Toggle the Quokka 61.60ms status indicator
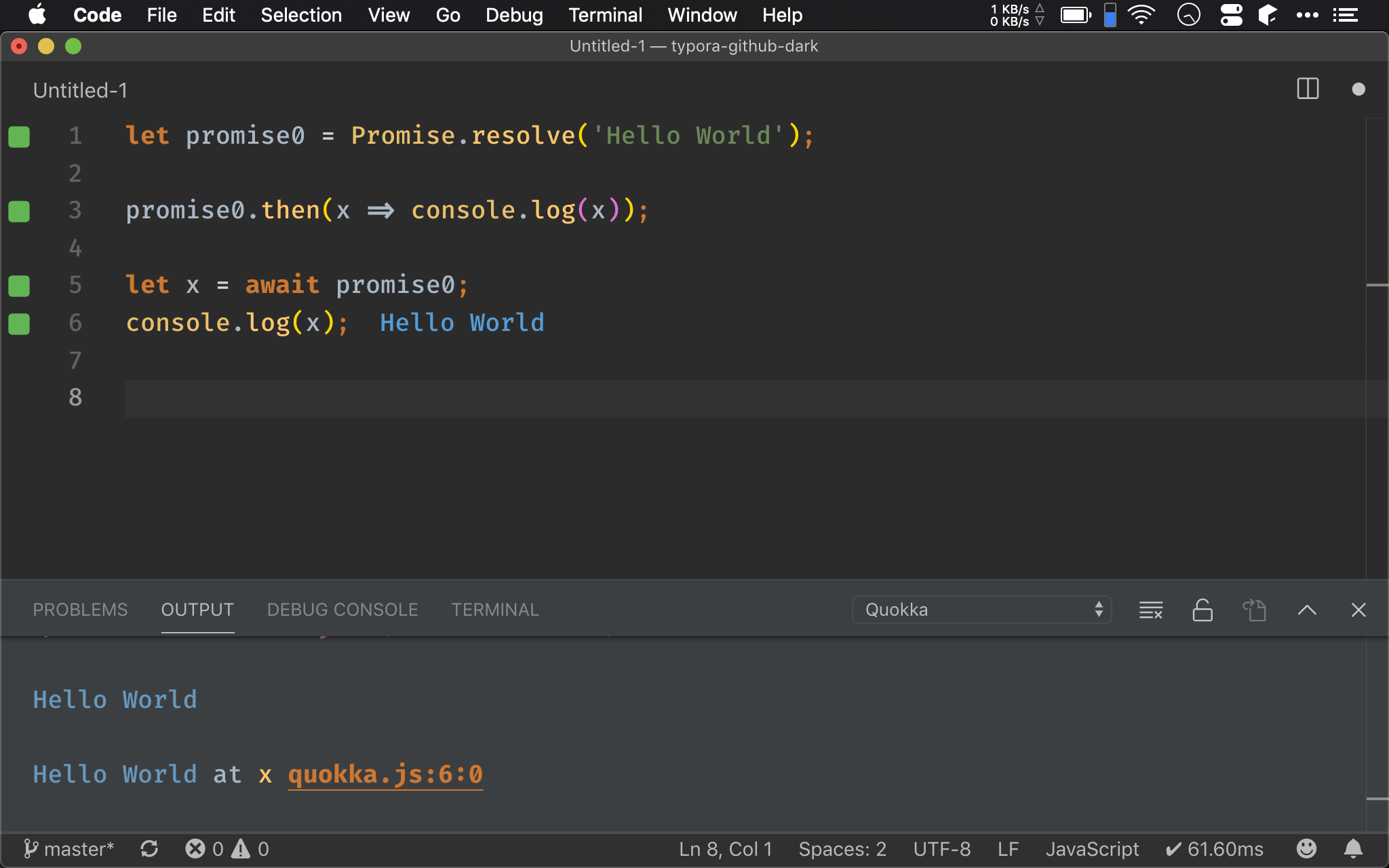This screenshot has width=1389, height=868. click(x=1214, y=849)
